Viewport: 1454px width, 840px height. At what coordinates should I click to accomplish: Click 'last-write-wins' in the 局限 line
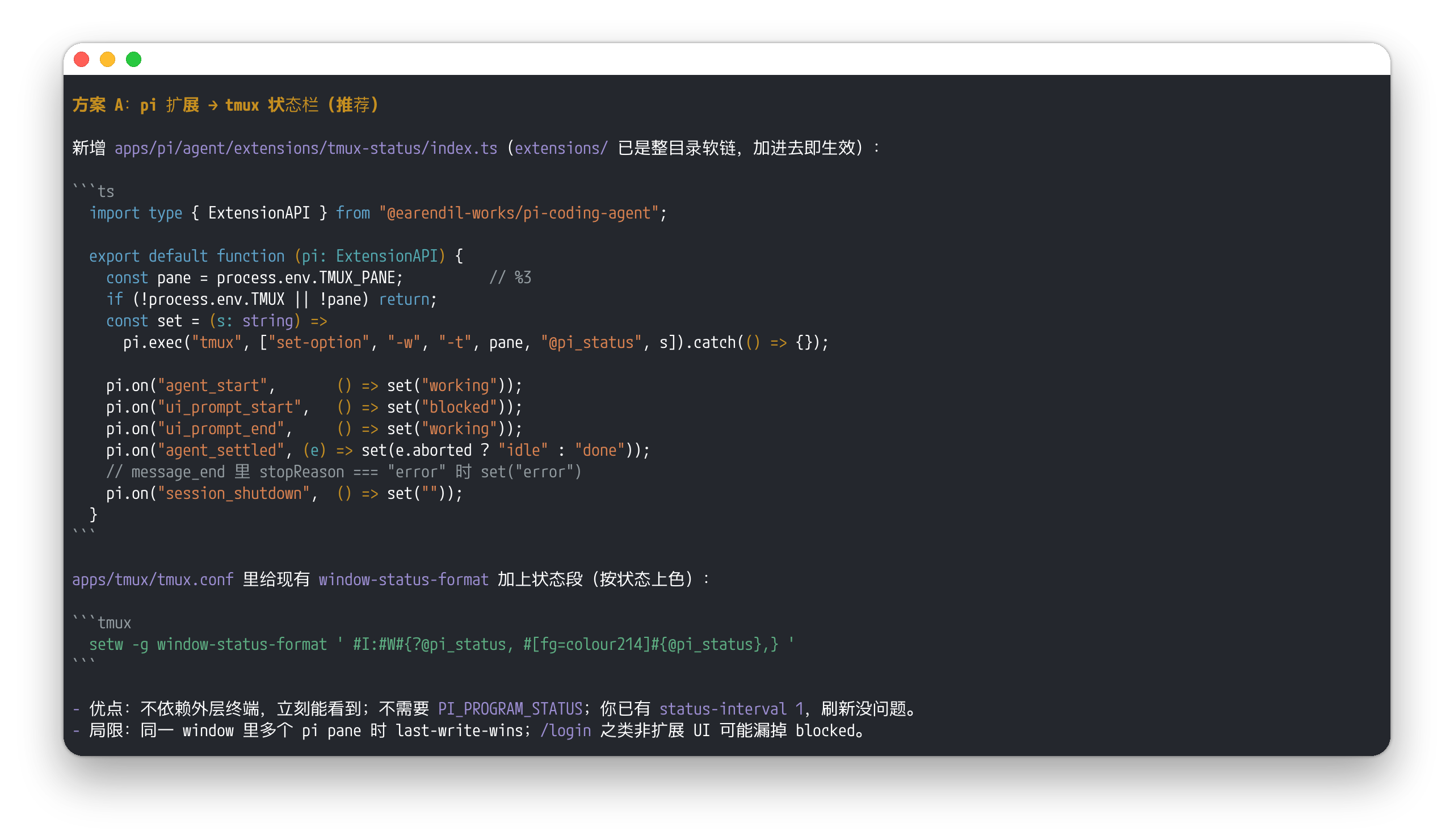click(x=459, y=730)
